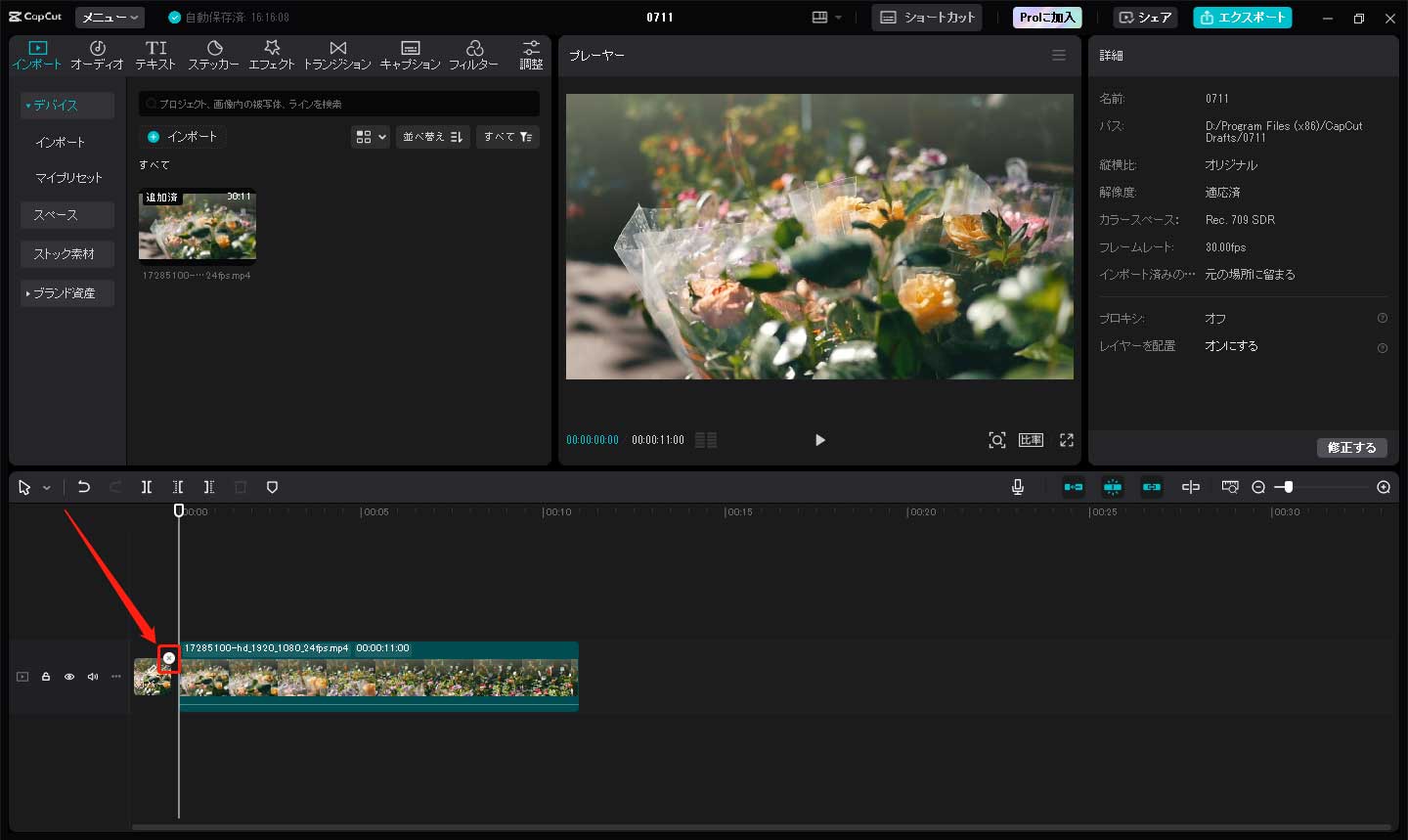This screenshot has width=1408, height=840.
Task: Undo the last action
Action: point(84,487)
